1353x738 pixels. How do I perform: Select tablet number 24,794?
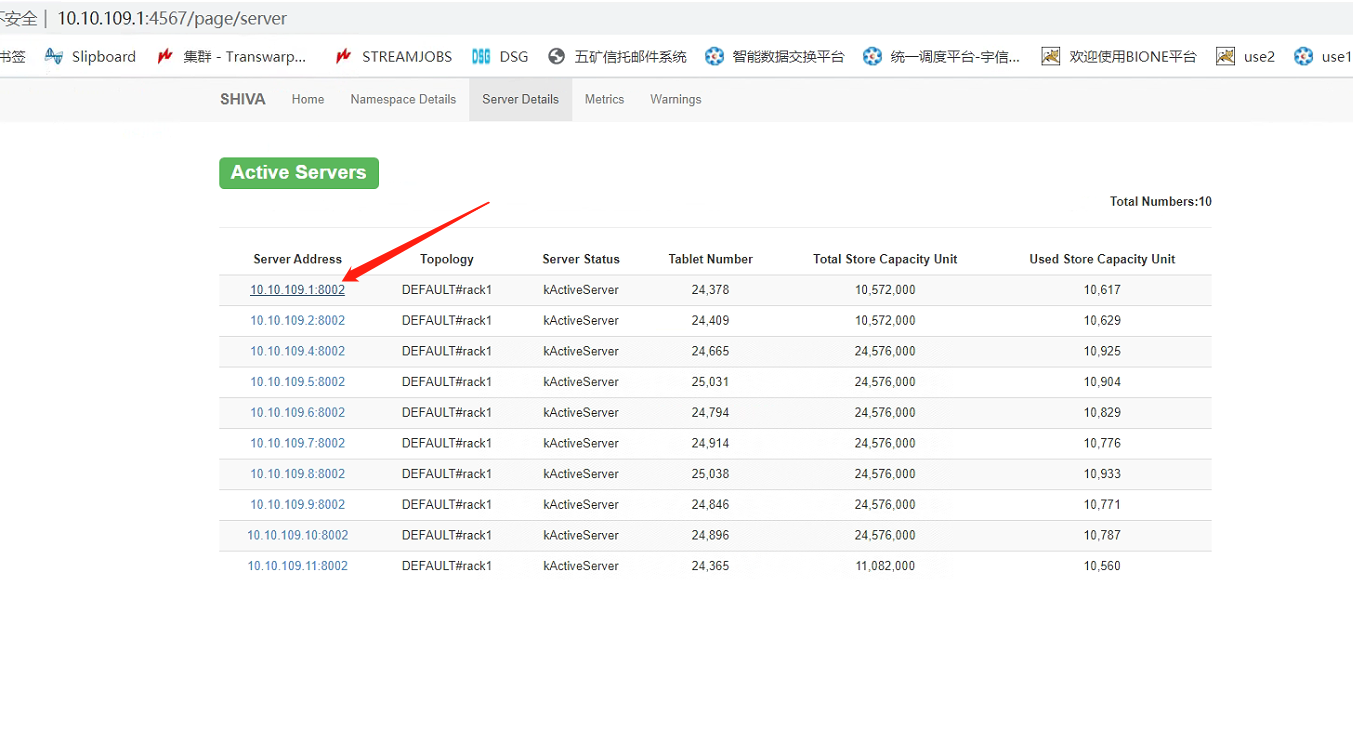(x=710, y=412)
